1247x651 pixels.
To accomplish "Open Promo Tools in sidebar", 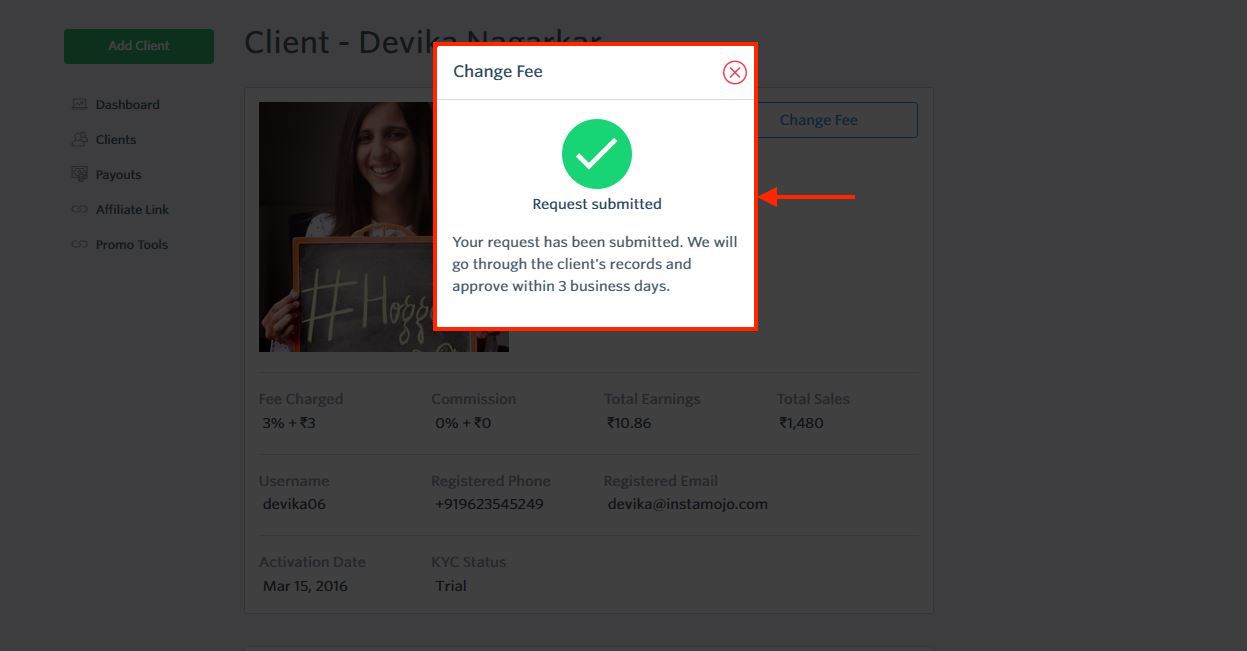I will (x=132, y=244).
